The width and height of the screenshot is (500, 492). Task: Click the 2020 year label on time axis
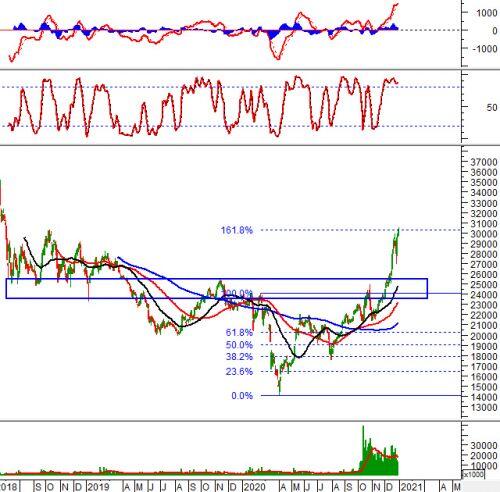[x=254, y=486]
